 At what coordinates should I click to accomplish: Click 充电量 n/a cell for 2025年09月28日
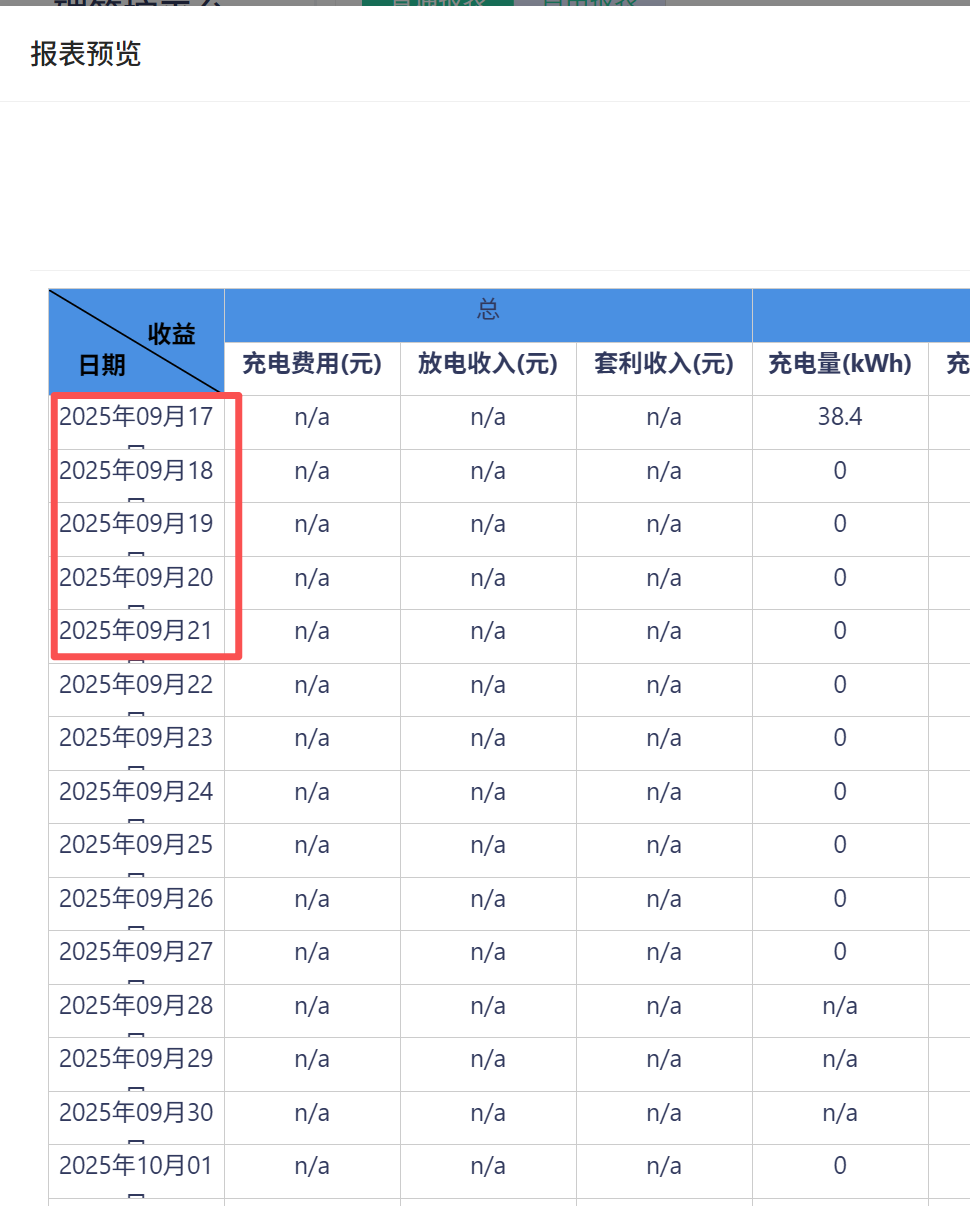coord(840,1006)
